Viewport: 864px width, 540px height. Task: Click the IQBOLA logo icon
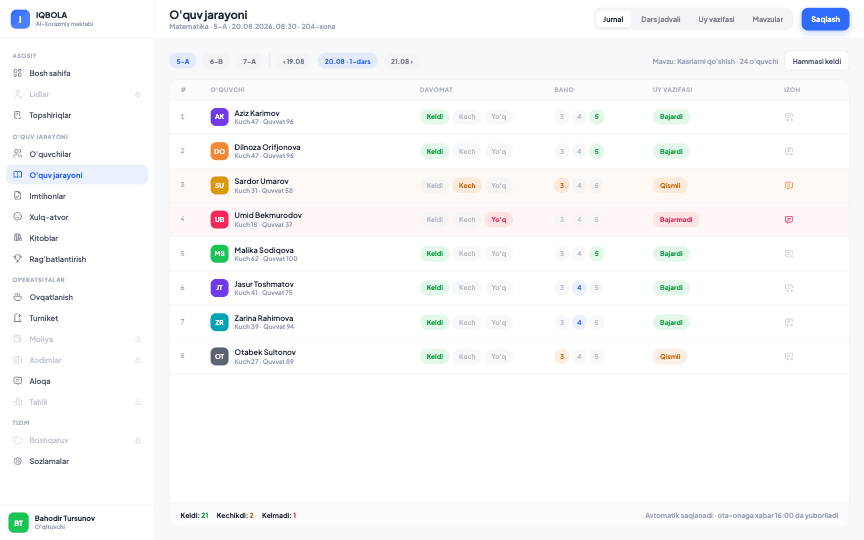click(20, 19)
